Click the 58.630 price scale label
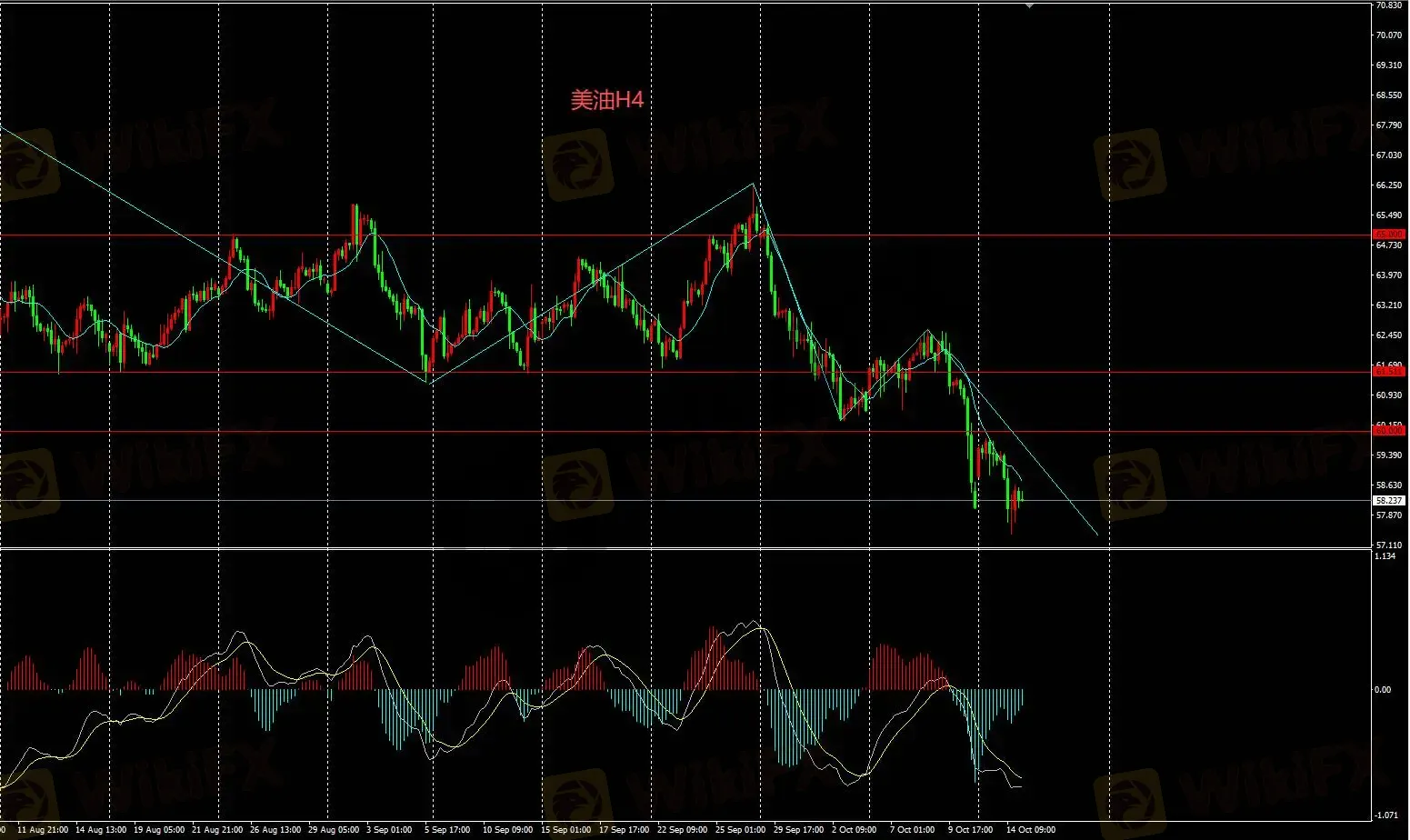1410x840 pixels. pyautogui.click(x=1388, y=485)
